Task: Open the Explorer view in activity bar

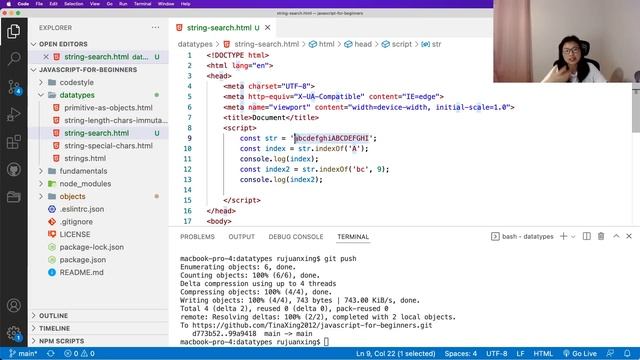Action: tap(13, 31)
